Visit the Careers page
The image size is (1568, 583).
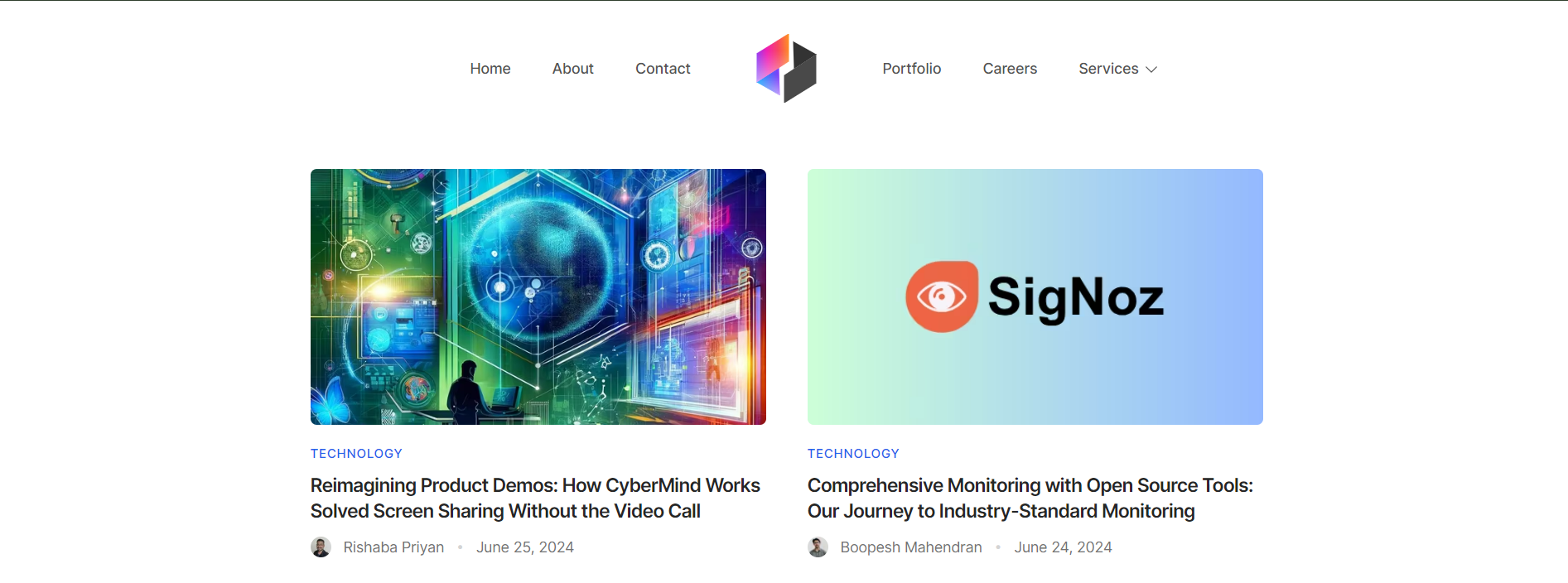click(1010, 69)
